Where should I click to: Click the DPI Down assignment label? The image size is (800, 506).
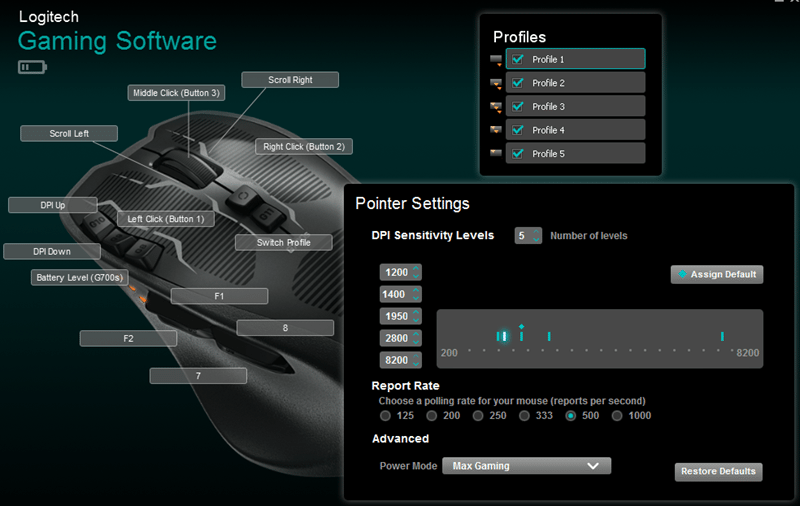pos(52,251)
